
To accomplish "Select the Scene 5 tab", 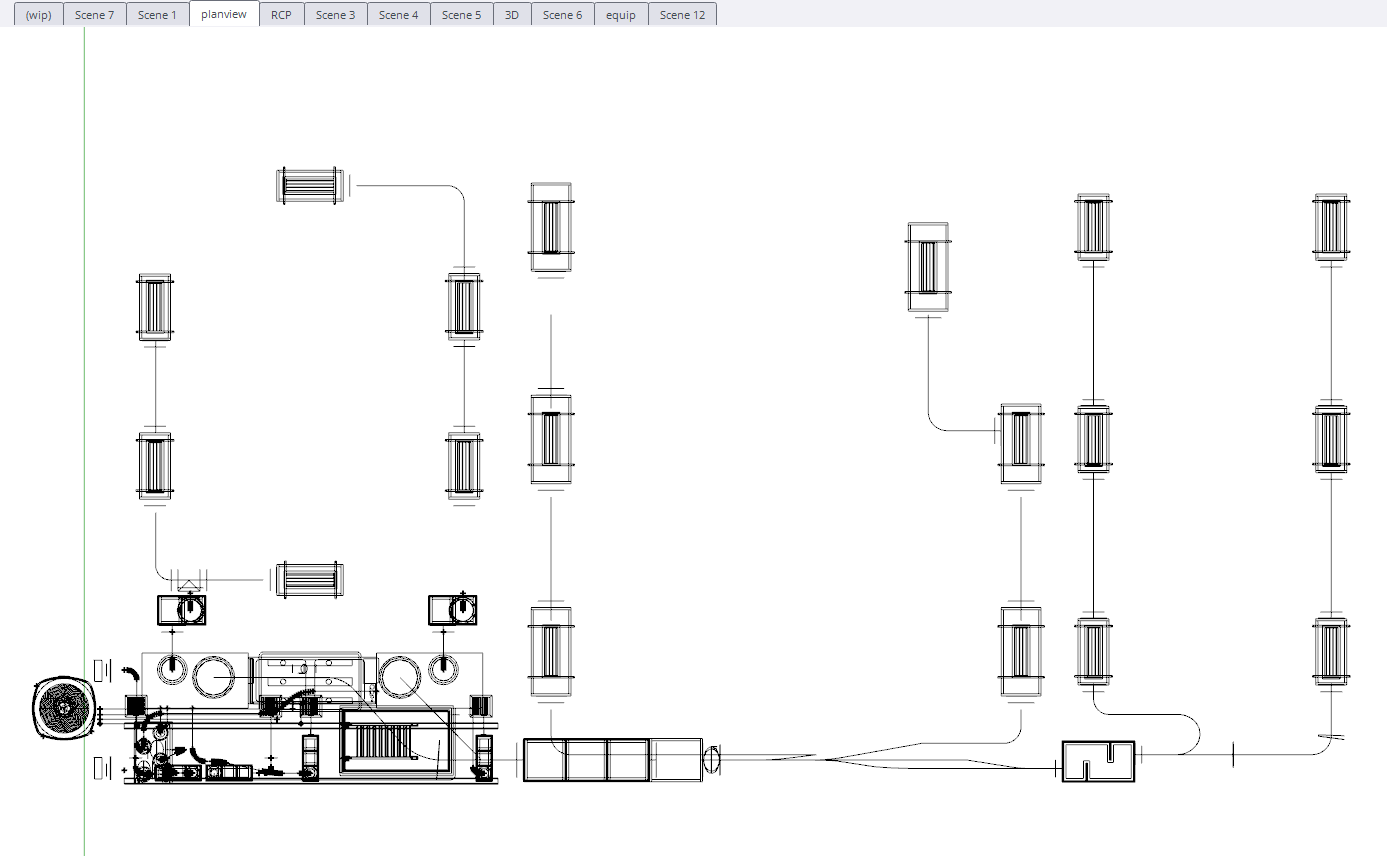I will coord(462,14).
